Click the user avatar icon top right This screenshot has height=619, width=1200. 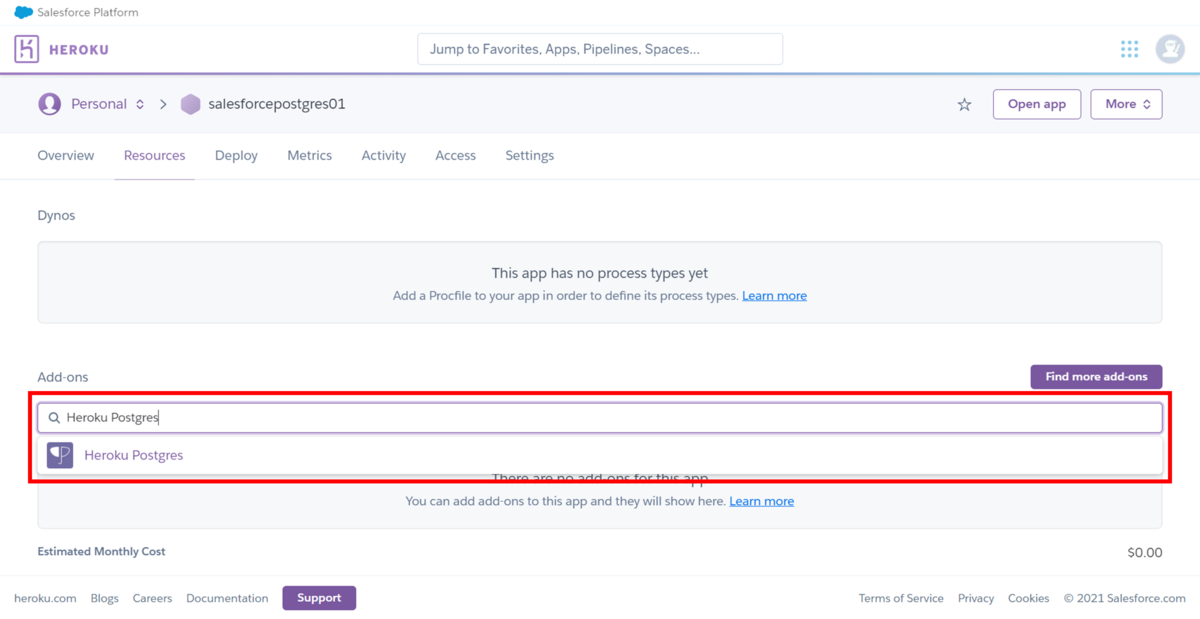[x=1170, y=48]
